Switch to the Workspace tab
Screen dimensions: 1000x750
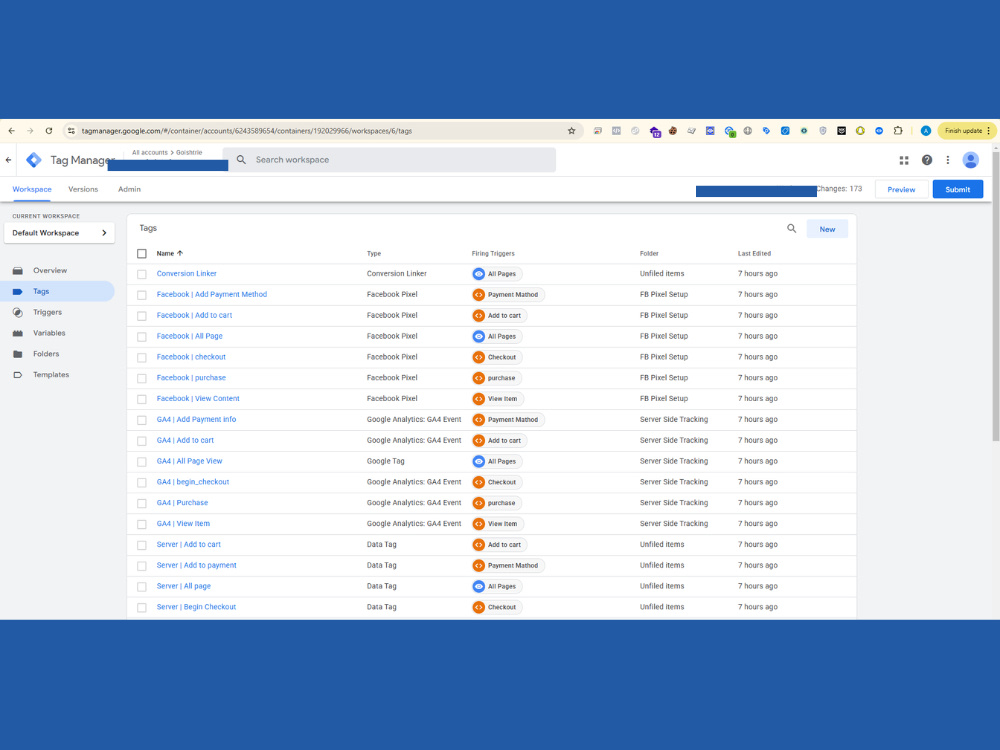[32, 189]
